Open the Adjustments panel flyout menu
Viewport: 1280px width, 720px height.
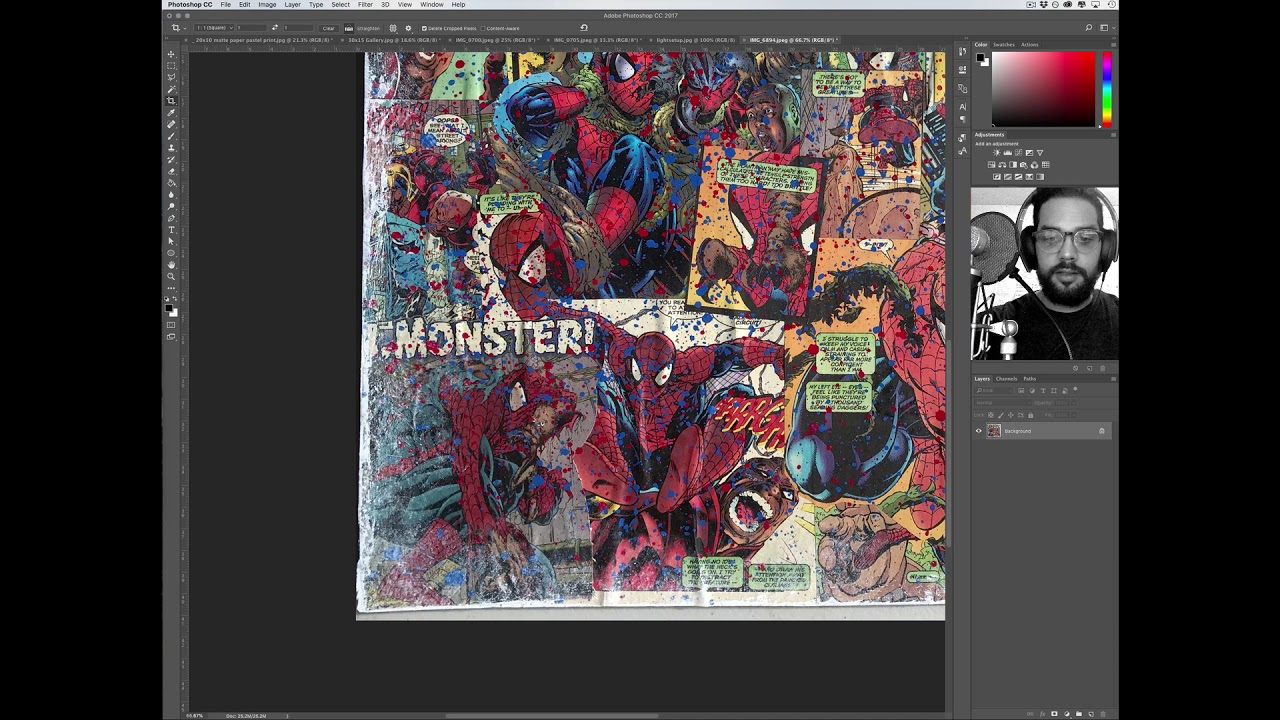1113,135
